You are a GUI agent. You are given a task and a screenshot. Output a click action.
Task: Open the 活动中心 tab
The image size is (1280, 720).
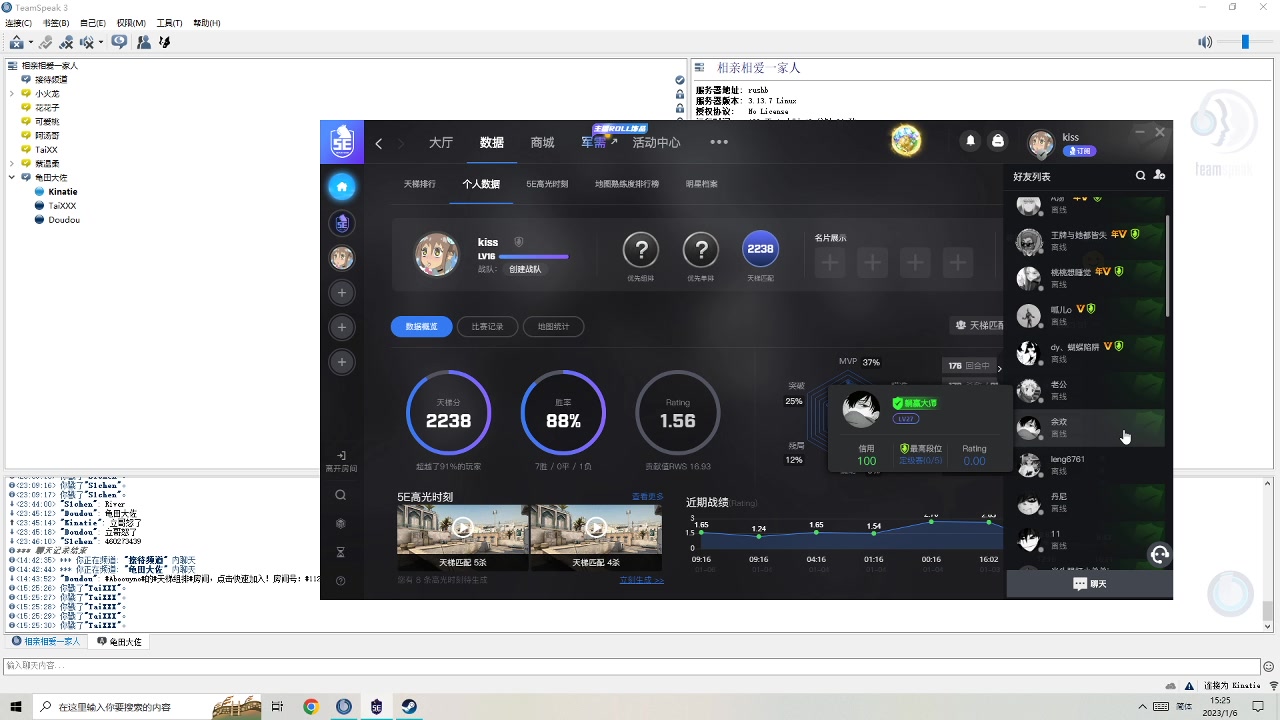(656, 142)
